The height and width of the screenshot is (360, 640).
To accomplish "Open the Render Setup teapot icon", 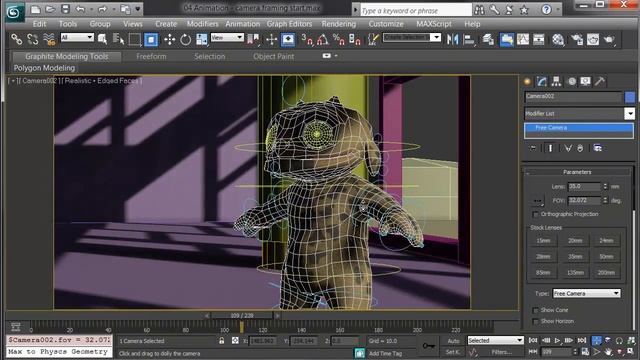I will tap(577, 40).
